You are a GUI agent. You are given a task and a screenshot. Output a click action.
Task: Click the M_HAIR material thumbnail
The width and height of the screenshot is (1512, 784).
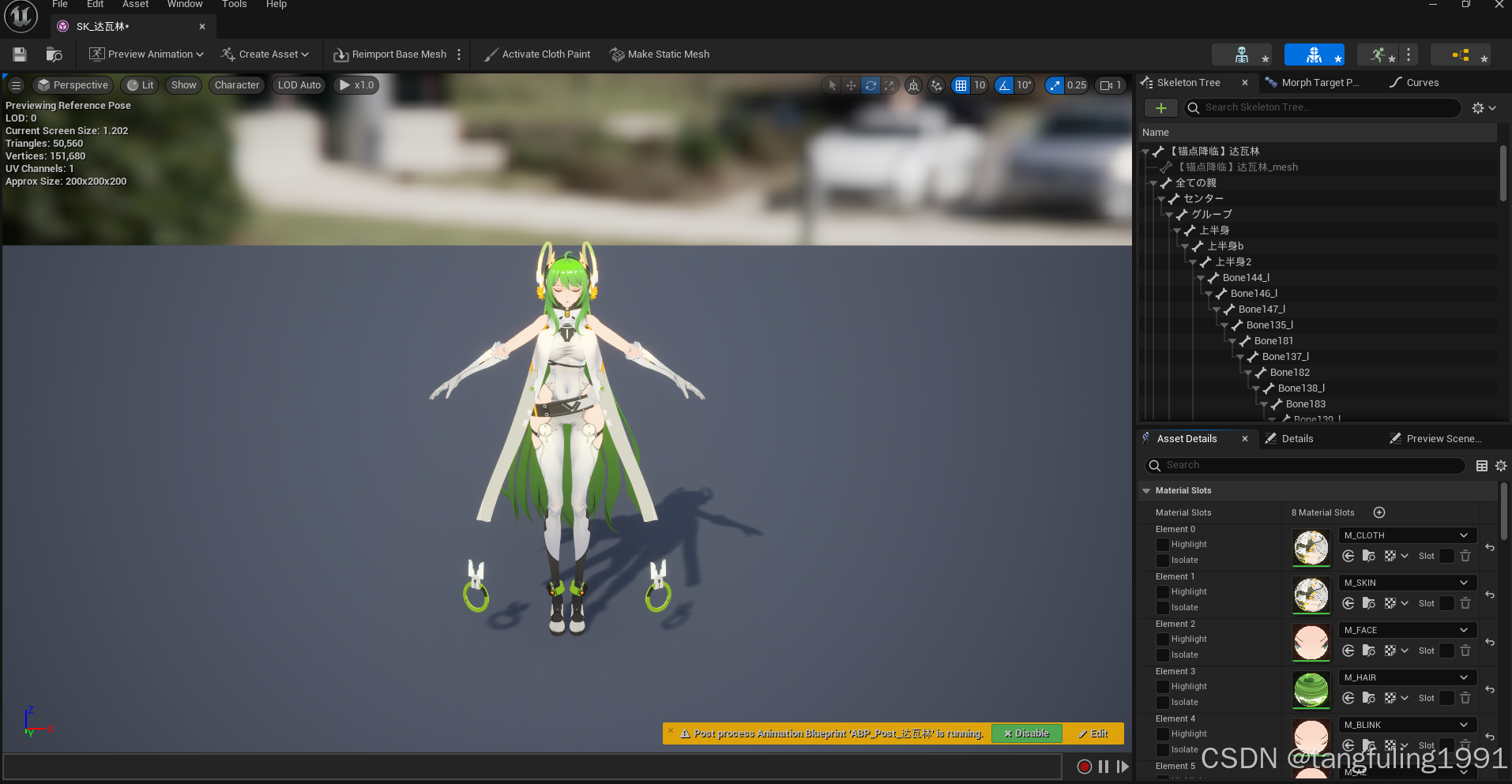pyautogui.click(x=1311, y=689)
